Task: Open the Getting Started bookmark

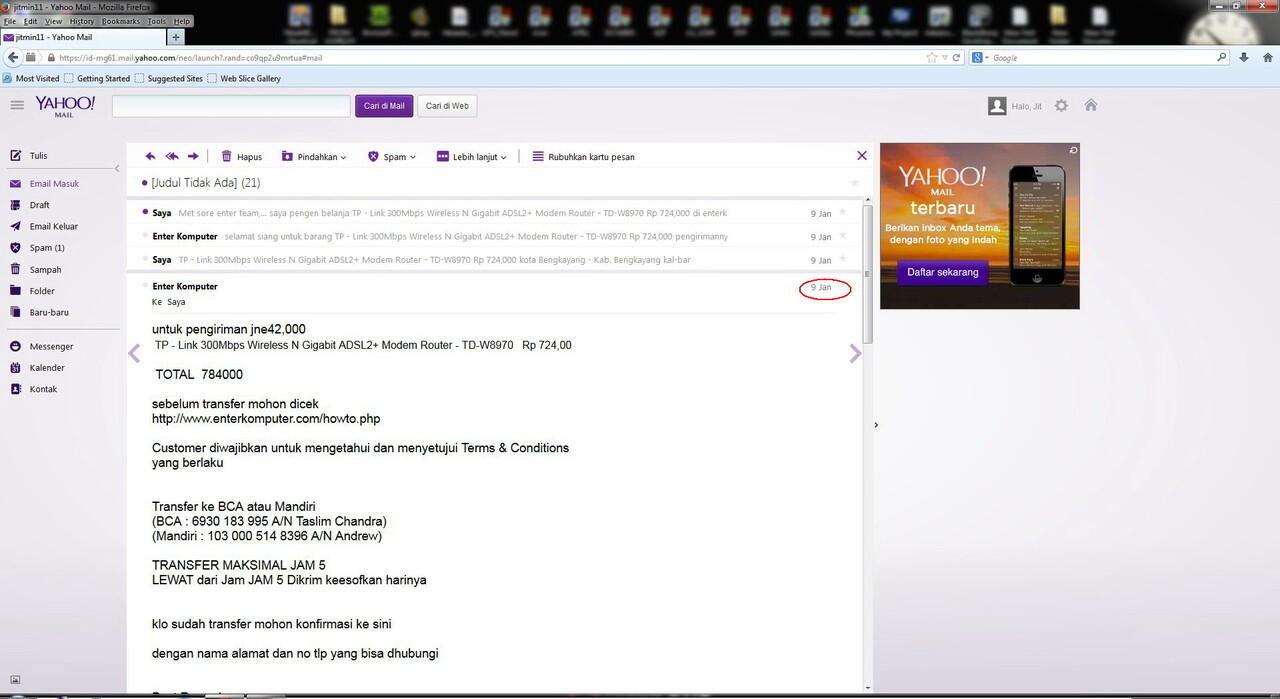Action: (x=97, y=78)
